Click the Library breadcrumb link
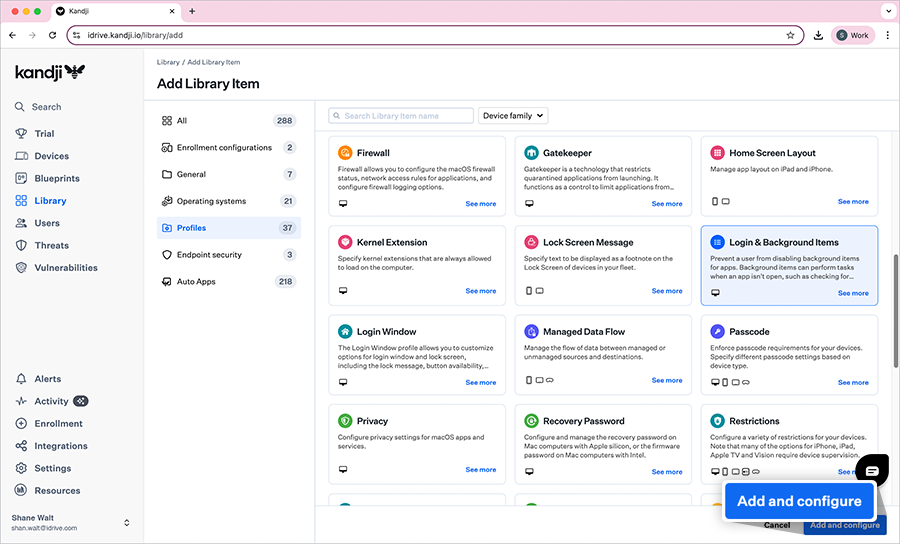Image resolution: width=900 pixels, height=544 pixels. pos(168,62)
